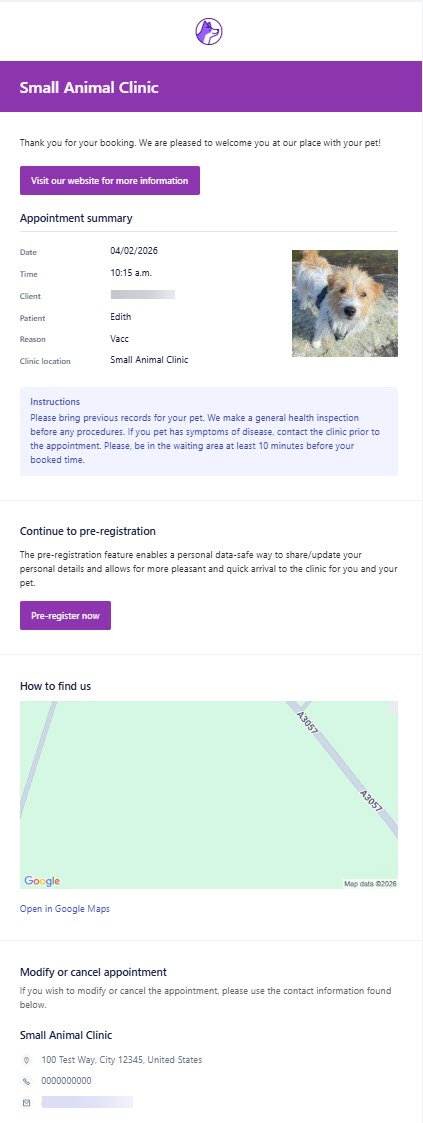423x1123 pixels.
Task: Click the envelope email icon
Action: 26,1102
